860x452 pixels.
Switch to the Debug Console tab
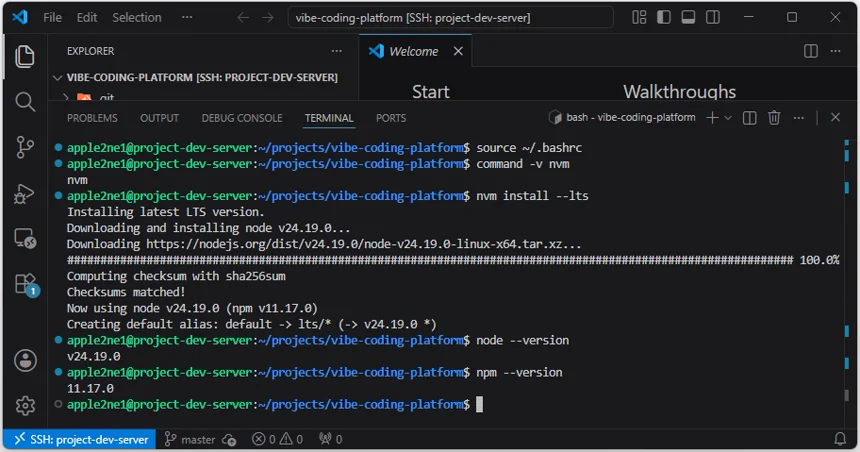[242, 118]
